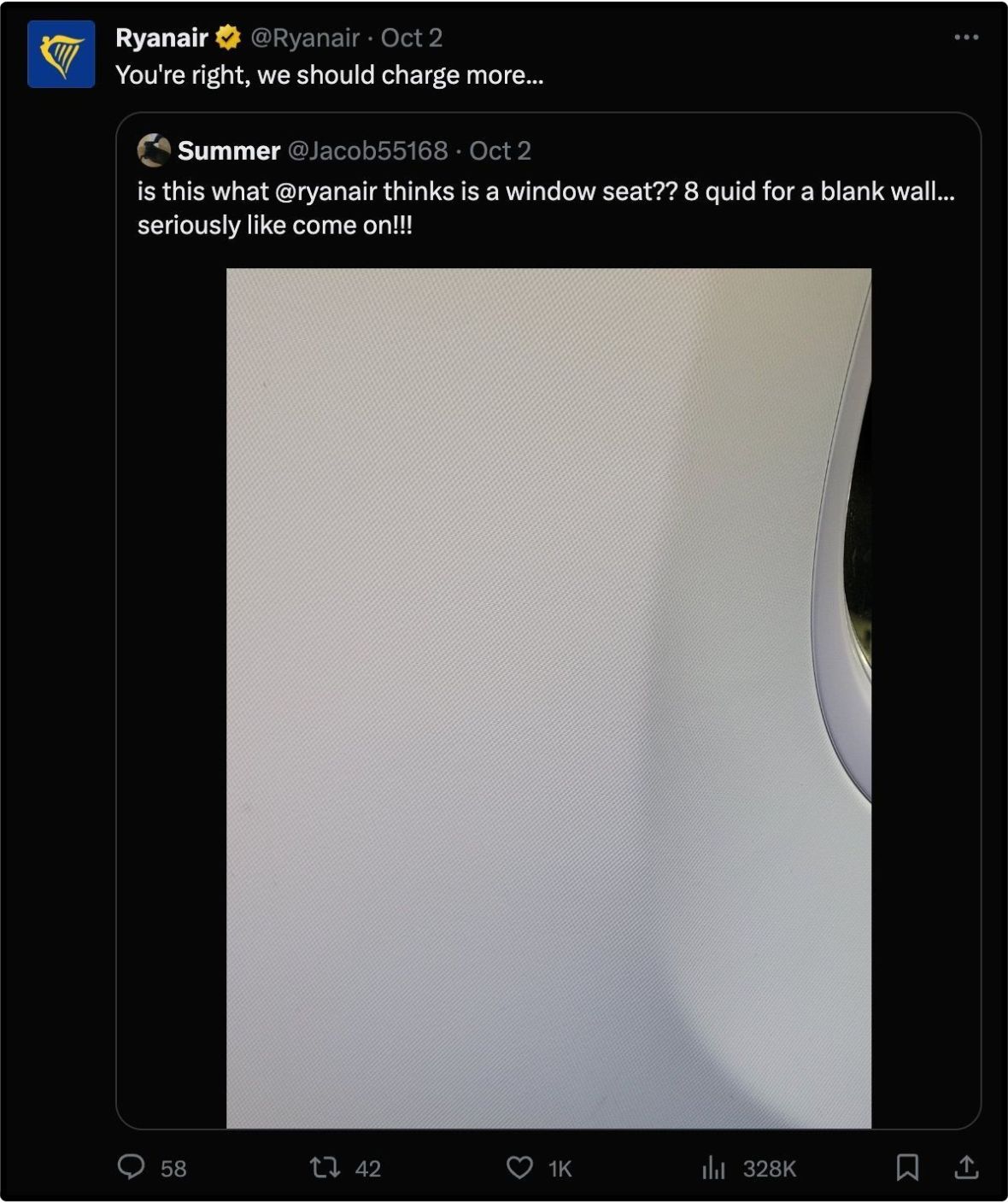1008x1203 pixels.
Task: Click the 58 replies count
Action: pos(173,1168)
